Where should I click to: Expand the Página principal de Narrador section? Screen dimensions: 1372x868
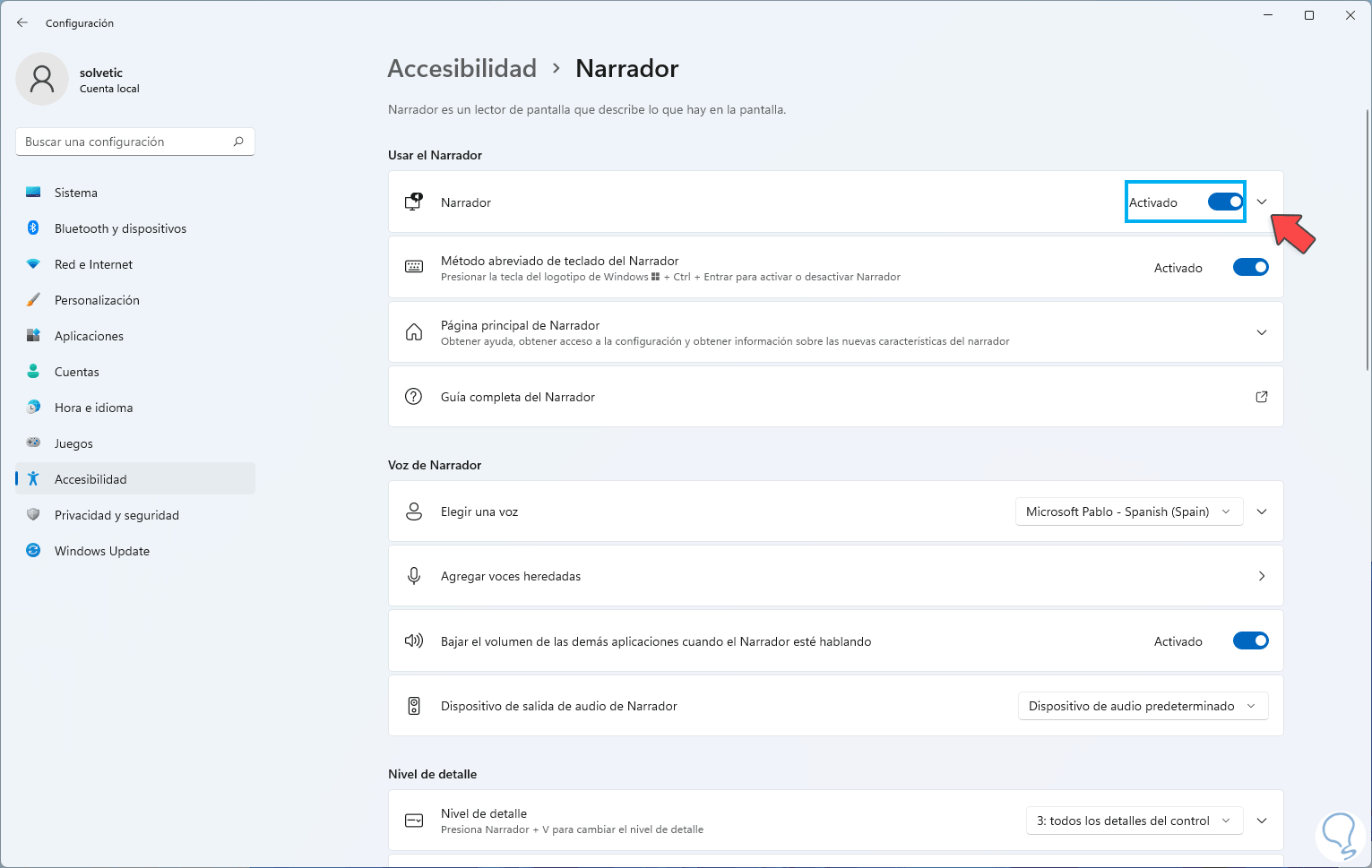tap(1262, 332)
